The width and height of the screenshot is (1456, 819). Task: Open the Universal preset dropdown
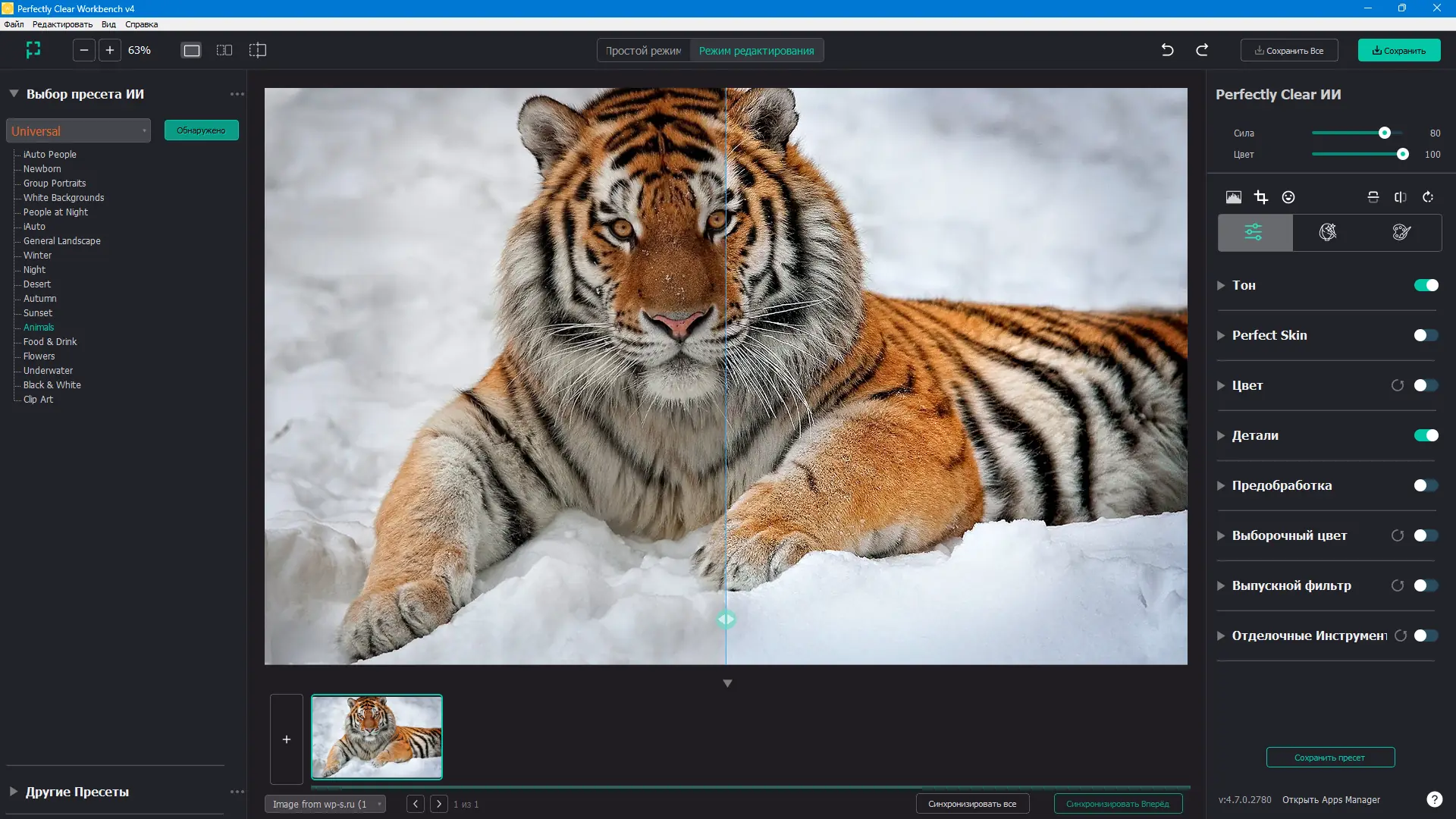(78, 130)
